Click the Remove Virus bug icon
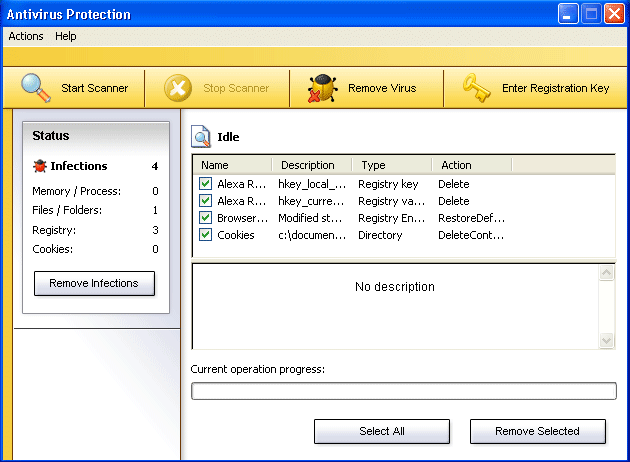The width and height of the screenshot is (630, 462). 322,88
